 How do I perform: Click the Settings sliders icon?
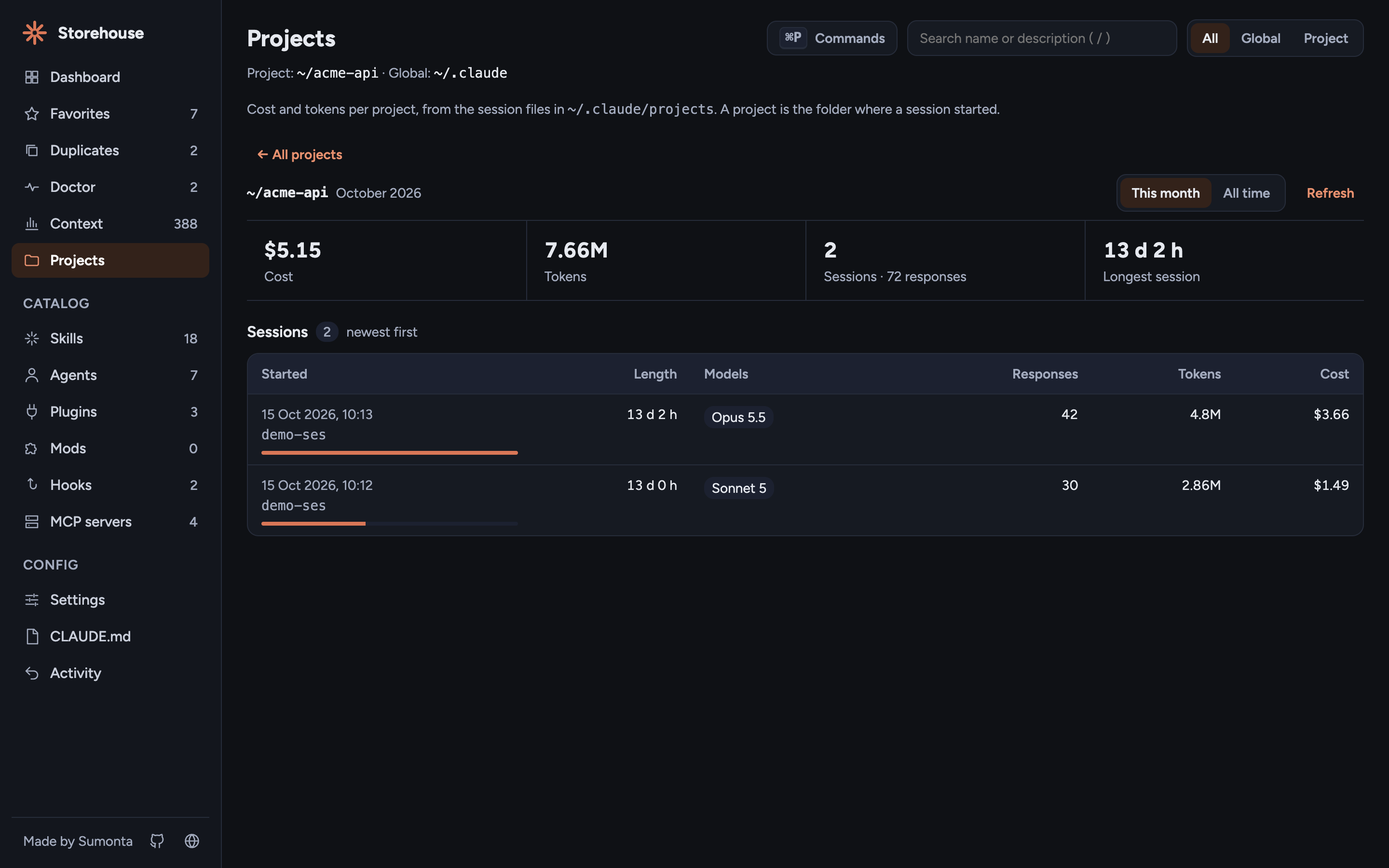(31, 600)
